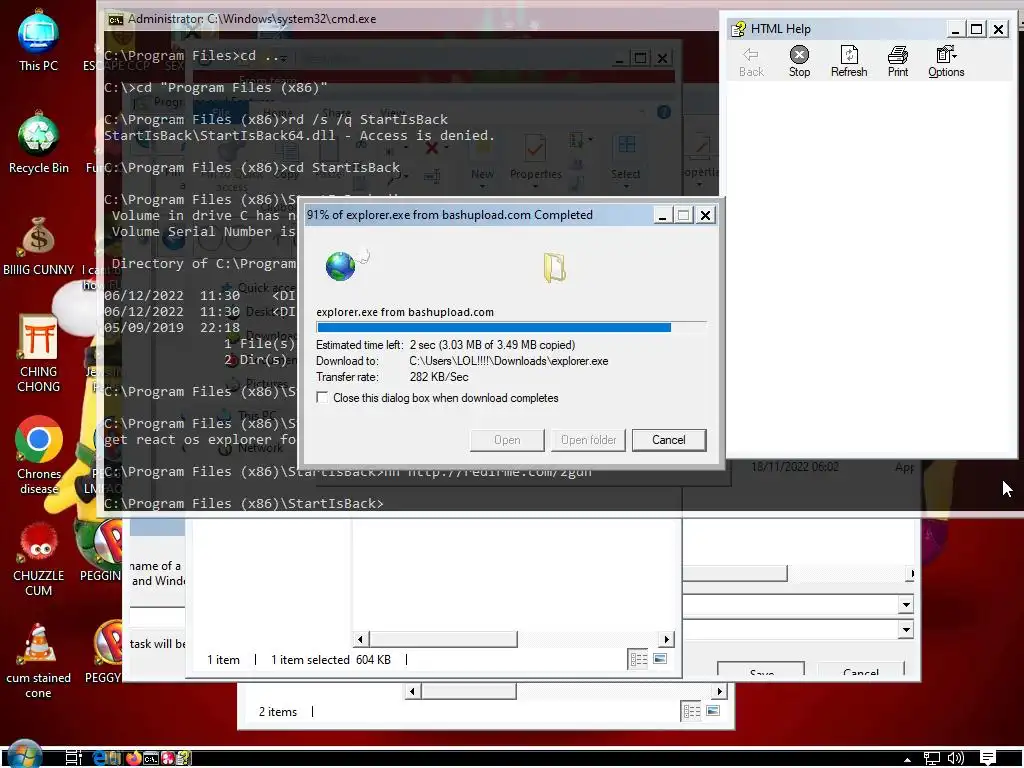Image resolution: width=1024 pixels, height=768 pixels.
Task: Click the '2 items' status text
Action: pos(278,712)
